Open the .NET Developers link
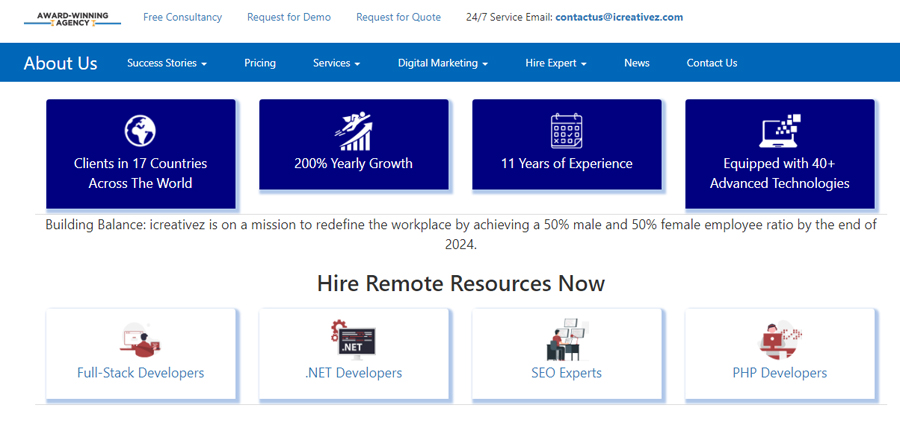Screen dimensions: 900x435 tap(353, 373)
